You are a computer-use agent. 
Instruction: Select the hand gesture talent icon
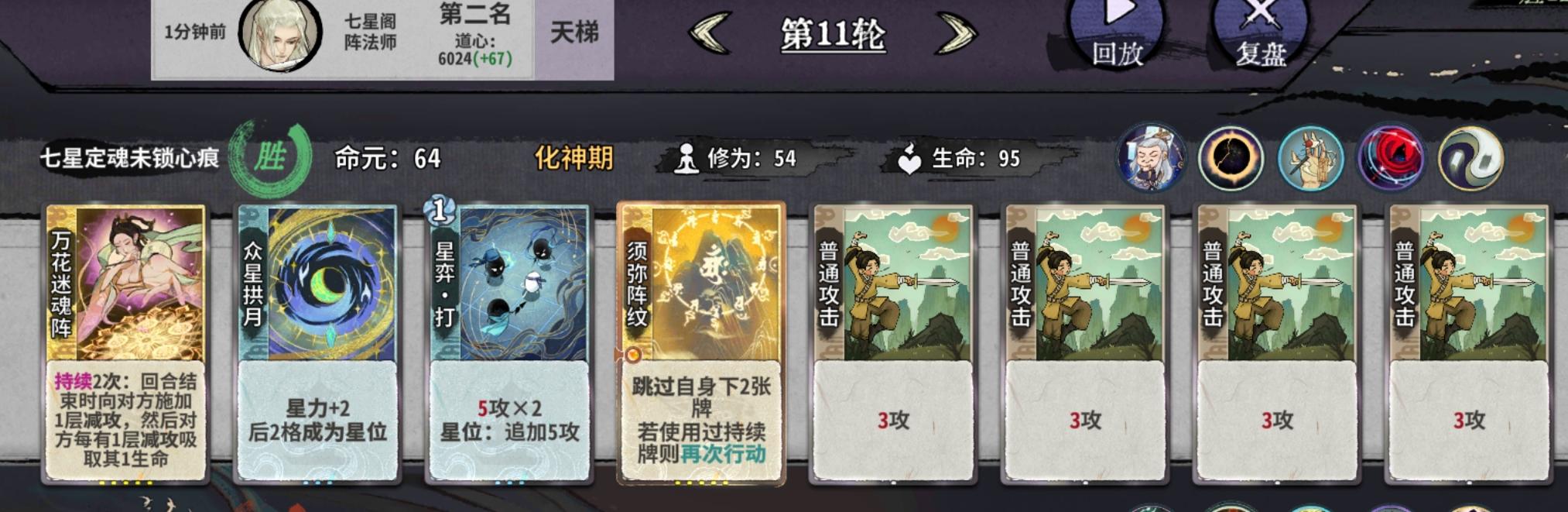1310,158
